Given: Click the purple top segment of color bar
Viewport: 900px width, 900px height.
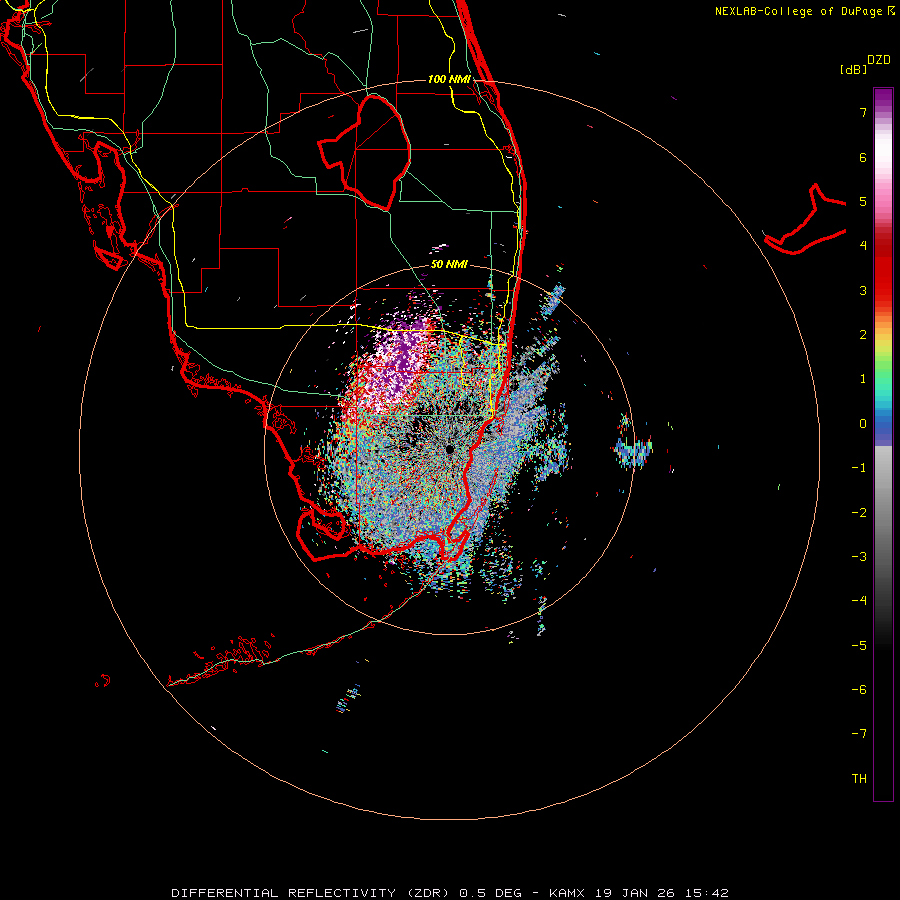Looking at the screenshot, I should (883, 100).
